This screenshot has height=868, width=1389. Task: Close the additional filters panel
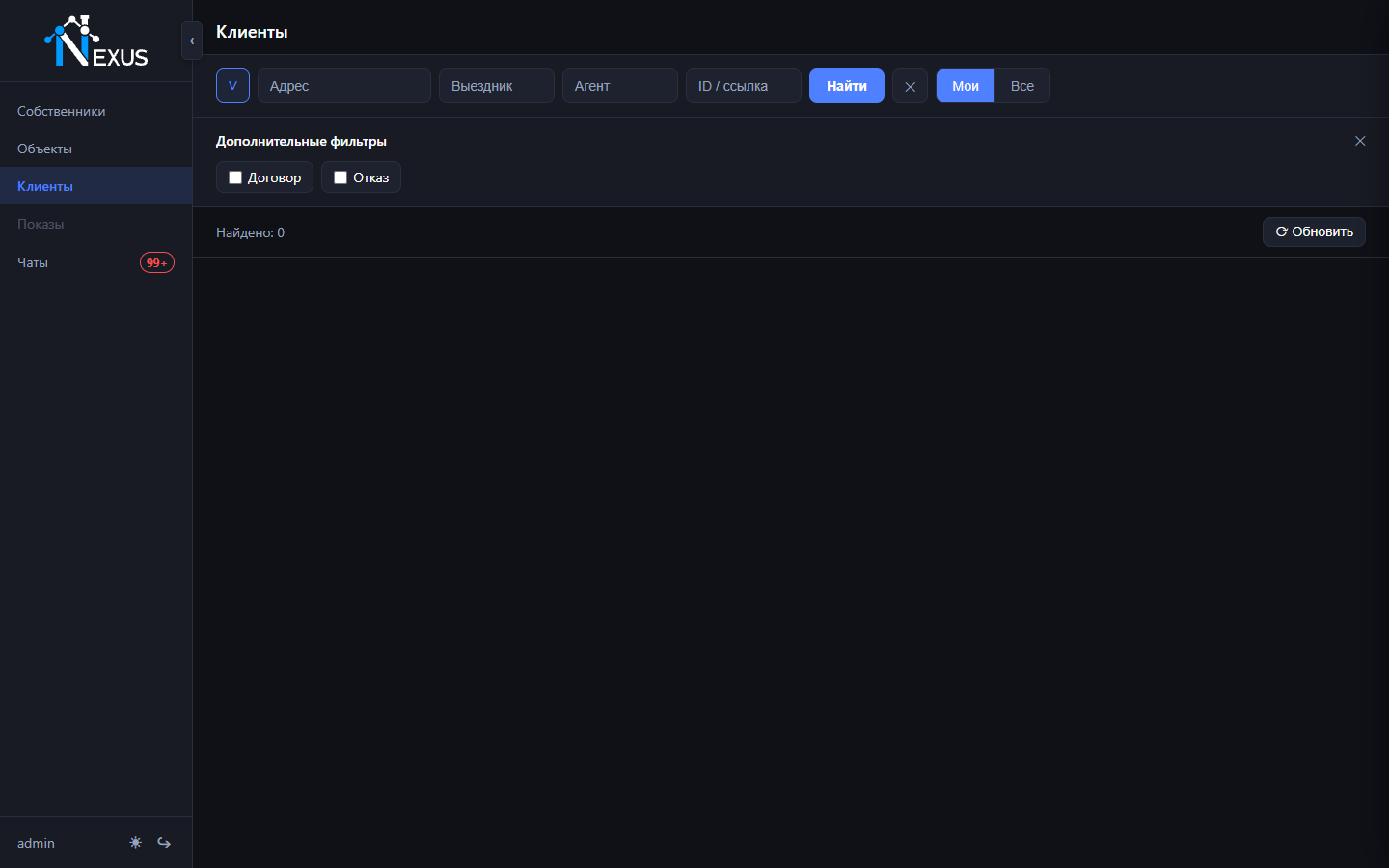(x=1360, y=141)
